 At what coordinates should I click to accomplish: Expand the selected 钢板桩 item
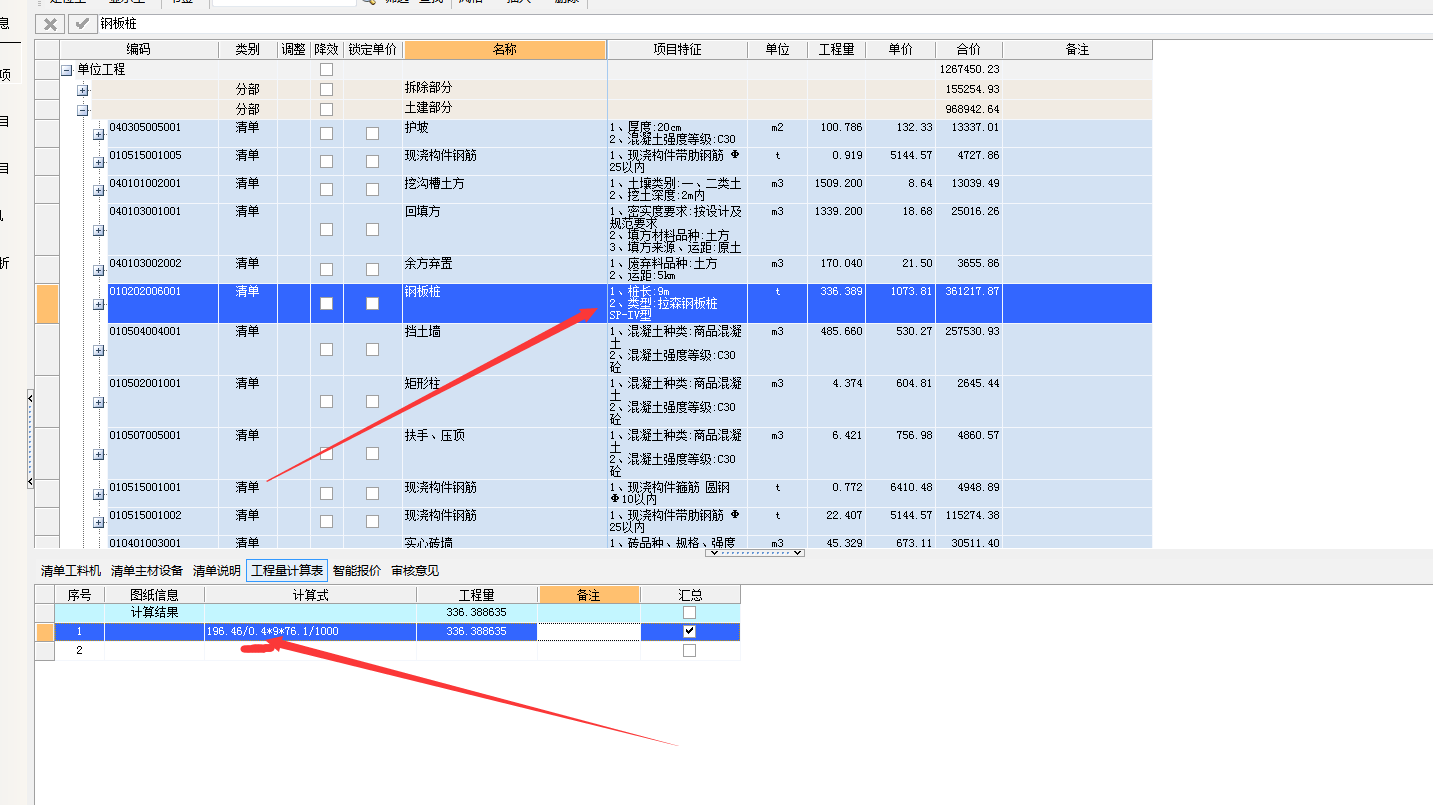coord(99,304)
